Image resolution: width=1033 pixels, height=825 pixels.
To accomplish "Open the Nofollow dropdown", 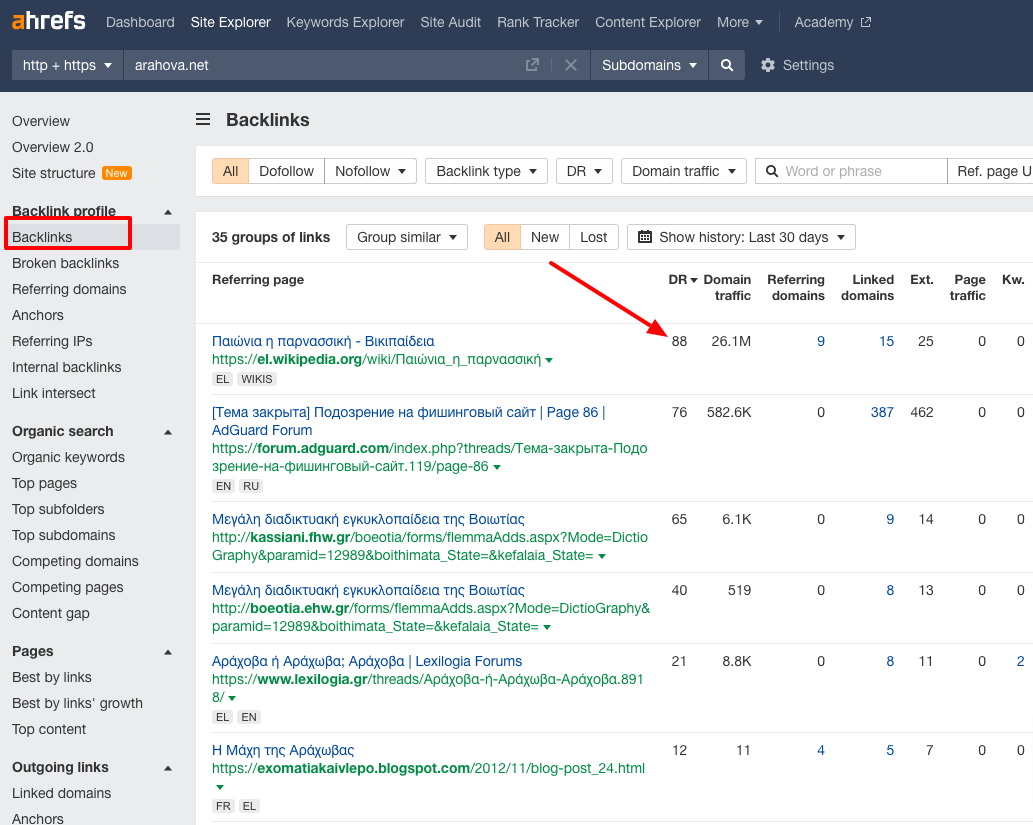I will tap(370, 171).
